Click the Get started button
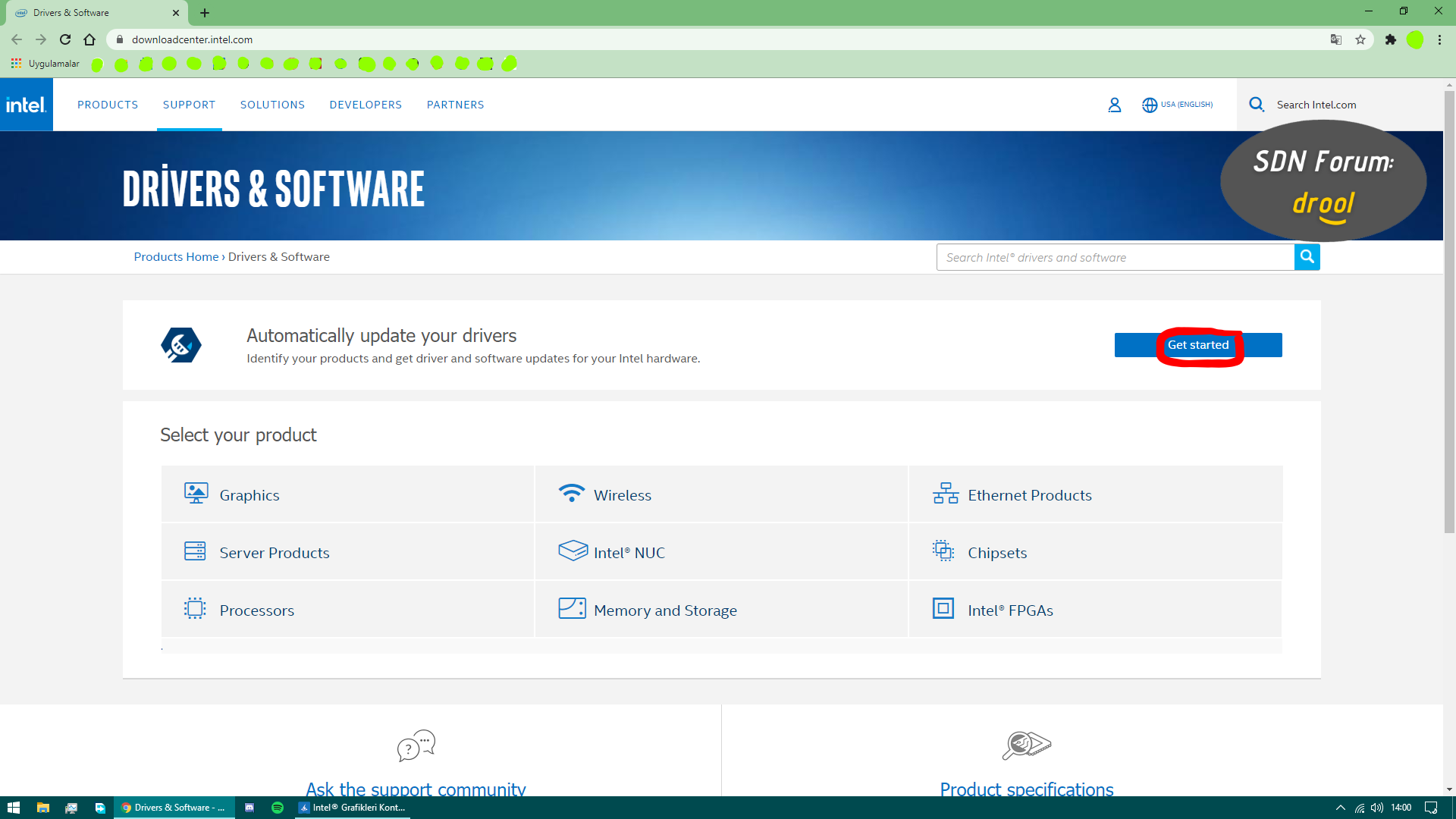 [x=1197, y=345]
